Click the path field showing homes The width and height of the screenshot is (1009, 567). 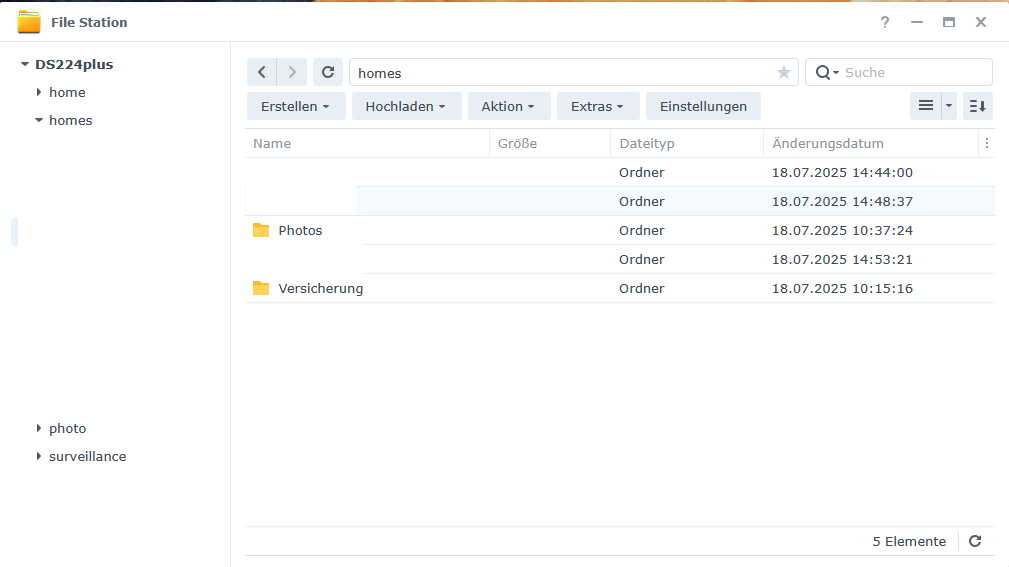pos(573,72)
